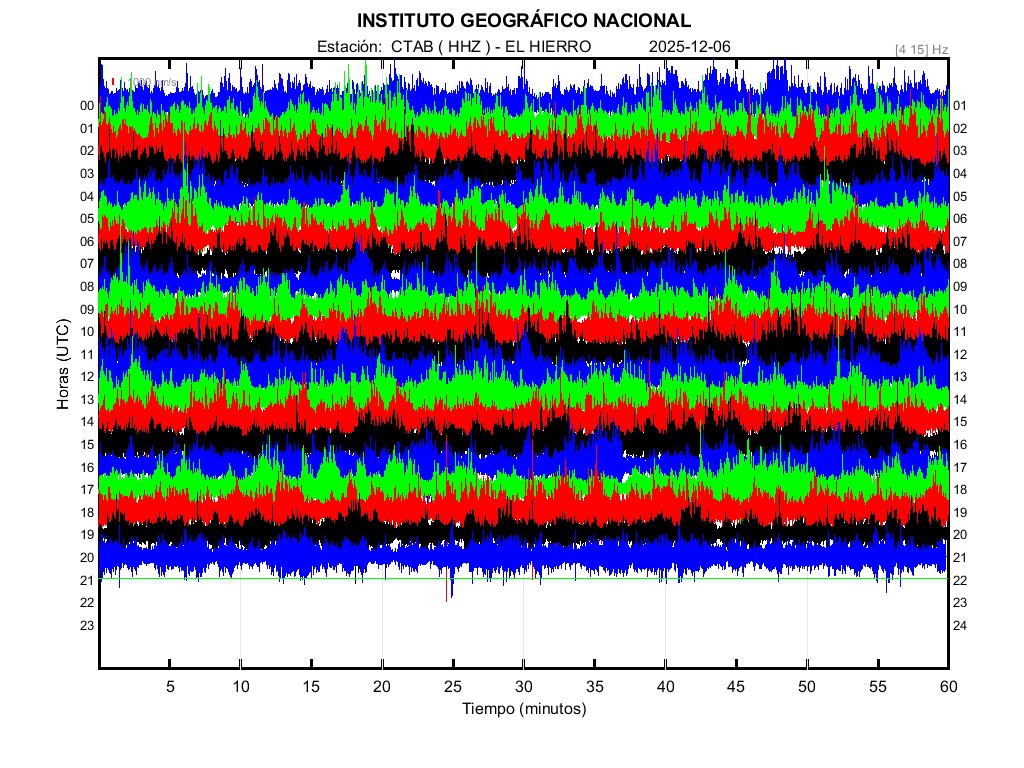
Task: Click the 20 minute tick label
Action: click(x=382, y=687)
